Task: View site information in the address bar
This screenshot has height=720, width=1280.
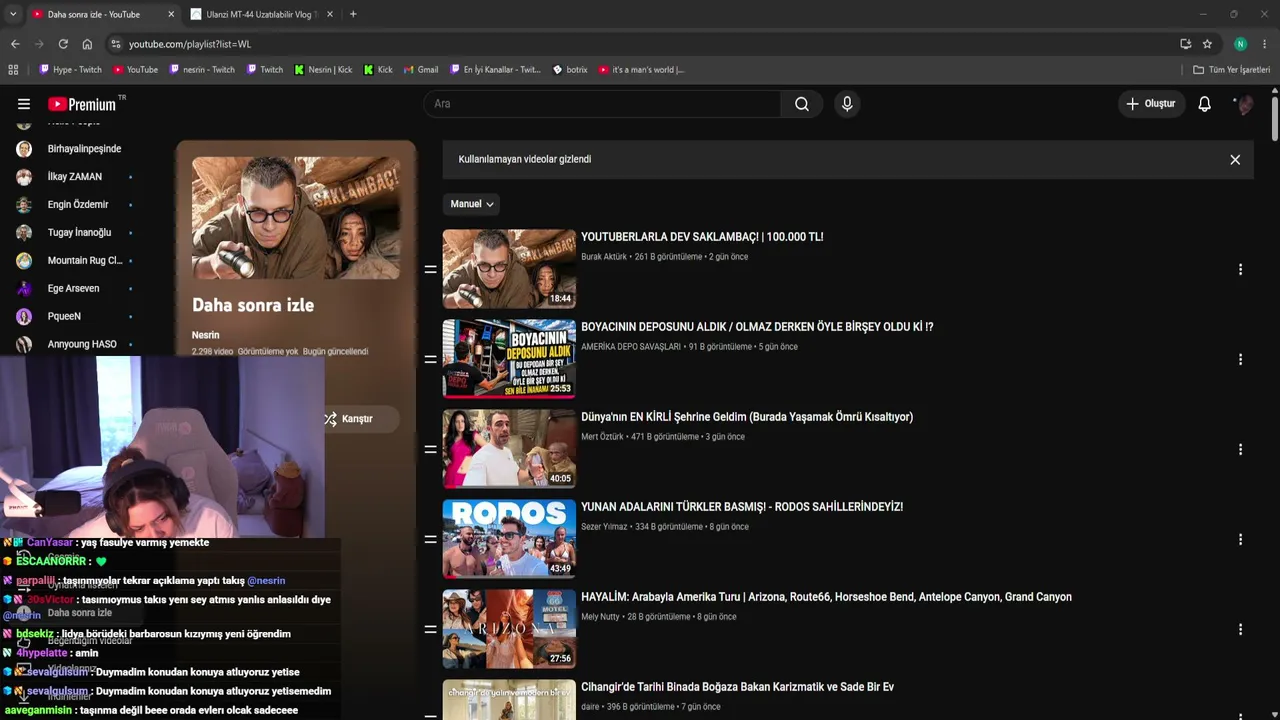Action: click(x=116, y=44)
